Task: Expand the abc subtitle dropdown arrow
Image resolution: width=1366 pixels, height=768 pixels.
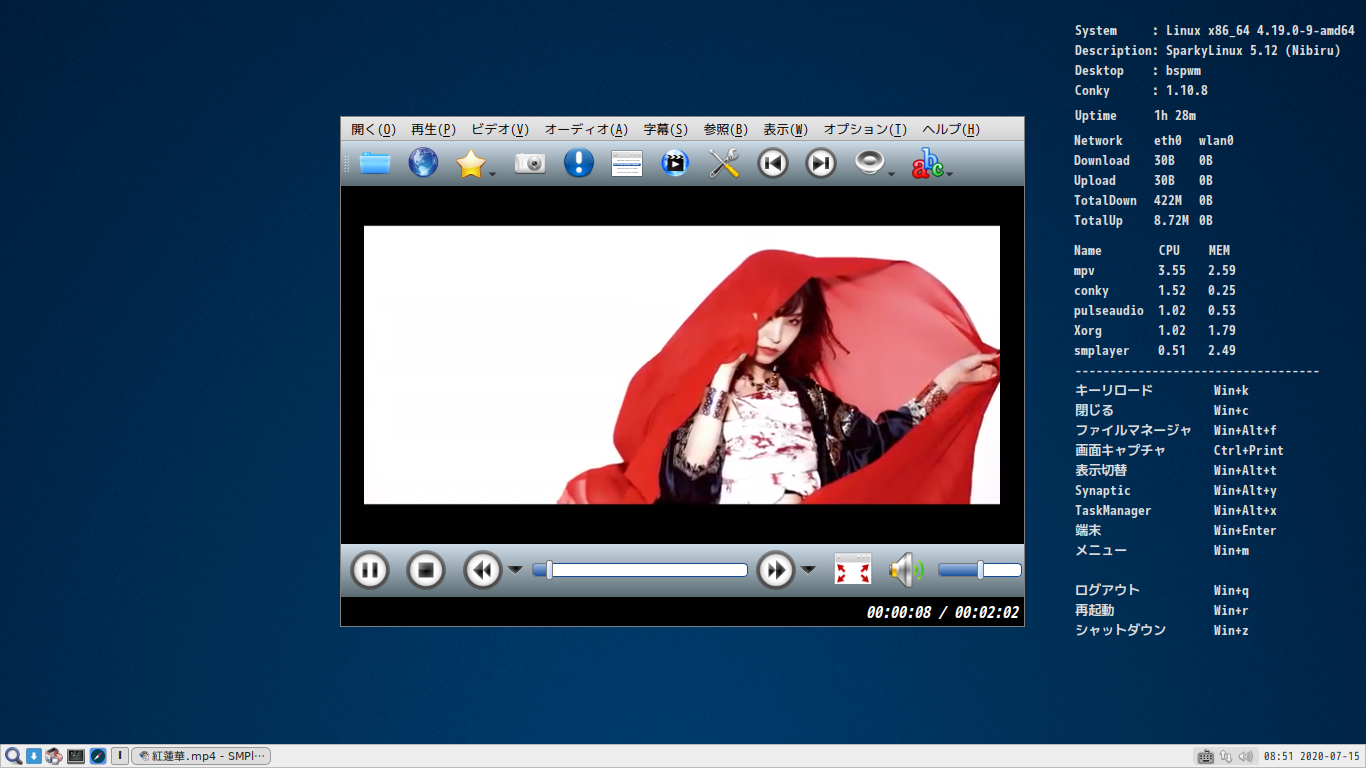Action: pos(949,174)
